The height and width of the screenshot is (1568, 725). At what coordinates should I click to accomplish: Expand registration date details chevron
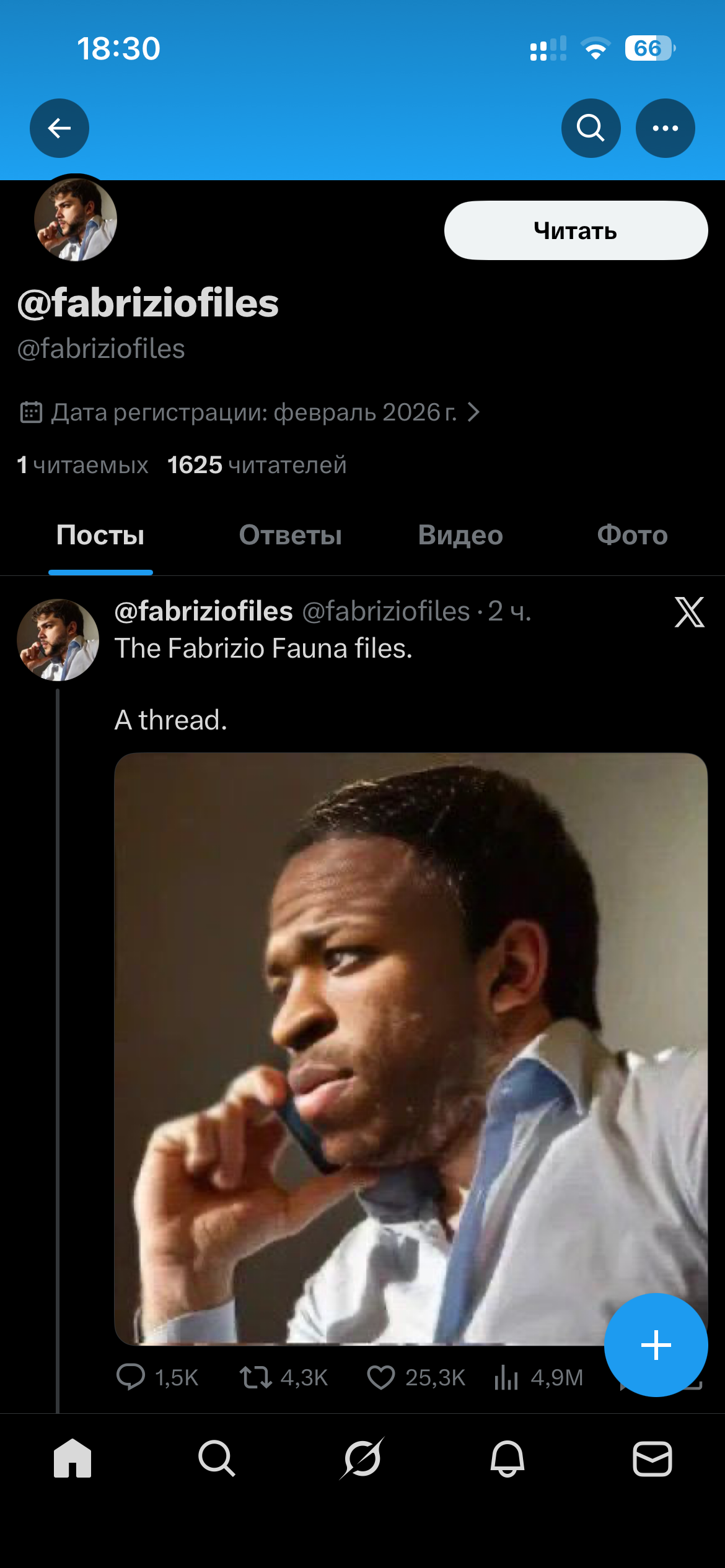coord(473,412)
